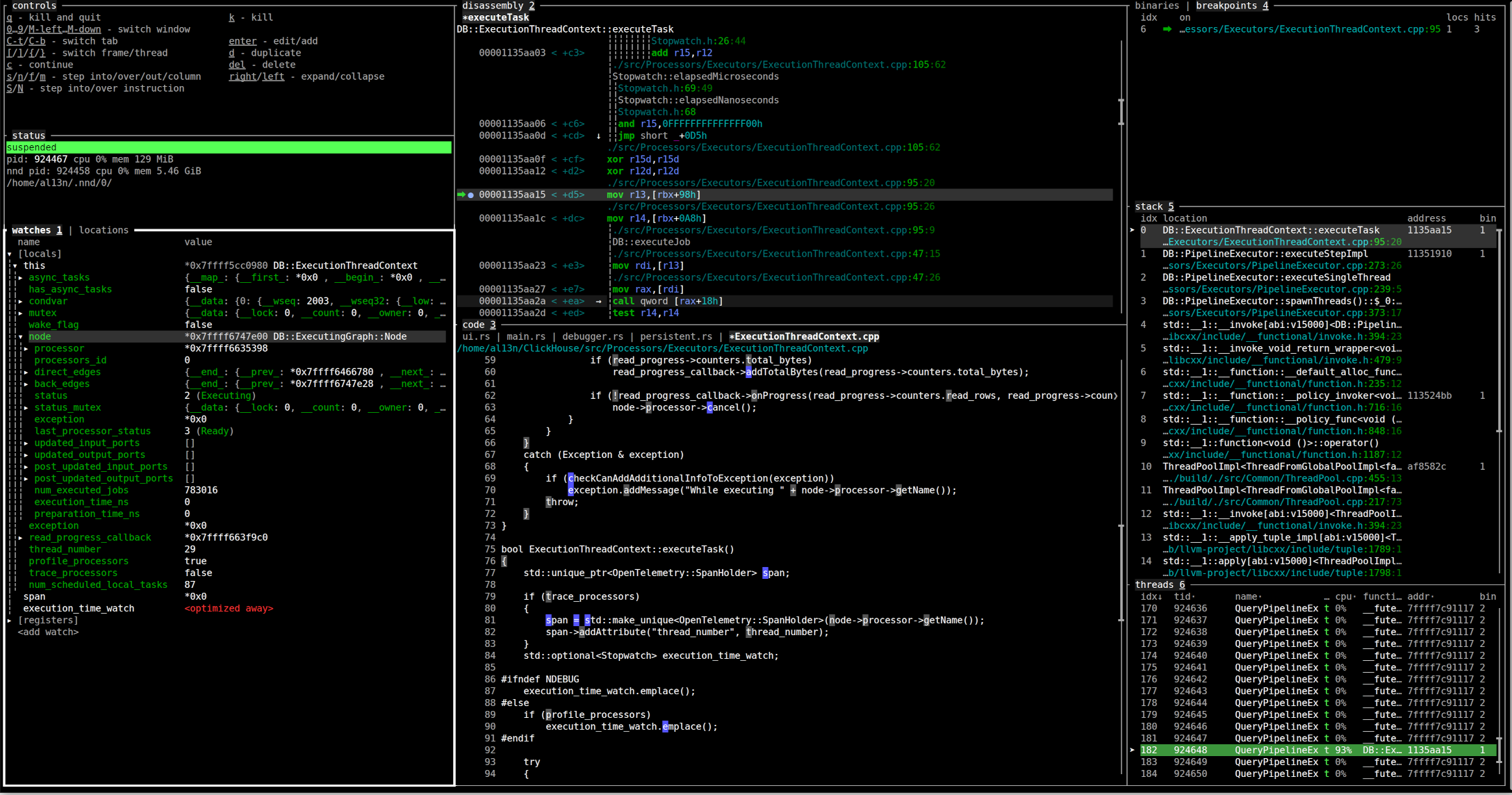Sort threads by the tid column header
1512x795 pixels.
click(x=1185, y=597)
